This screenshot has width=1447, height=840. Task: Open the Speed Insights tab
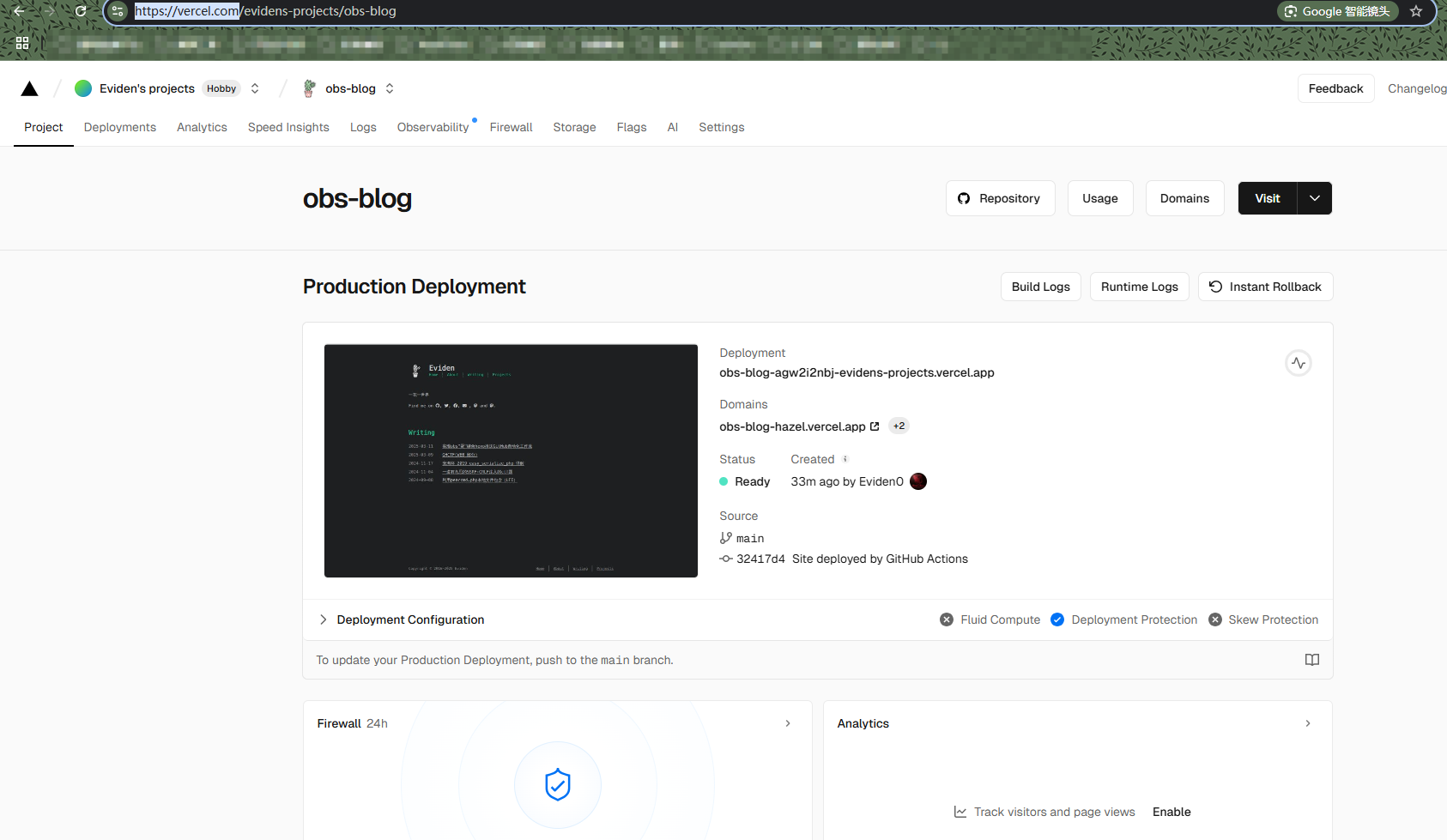click(288, 127)
